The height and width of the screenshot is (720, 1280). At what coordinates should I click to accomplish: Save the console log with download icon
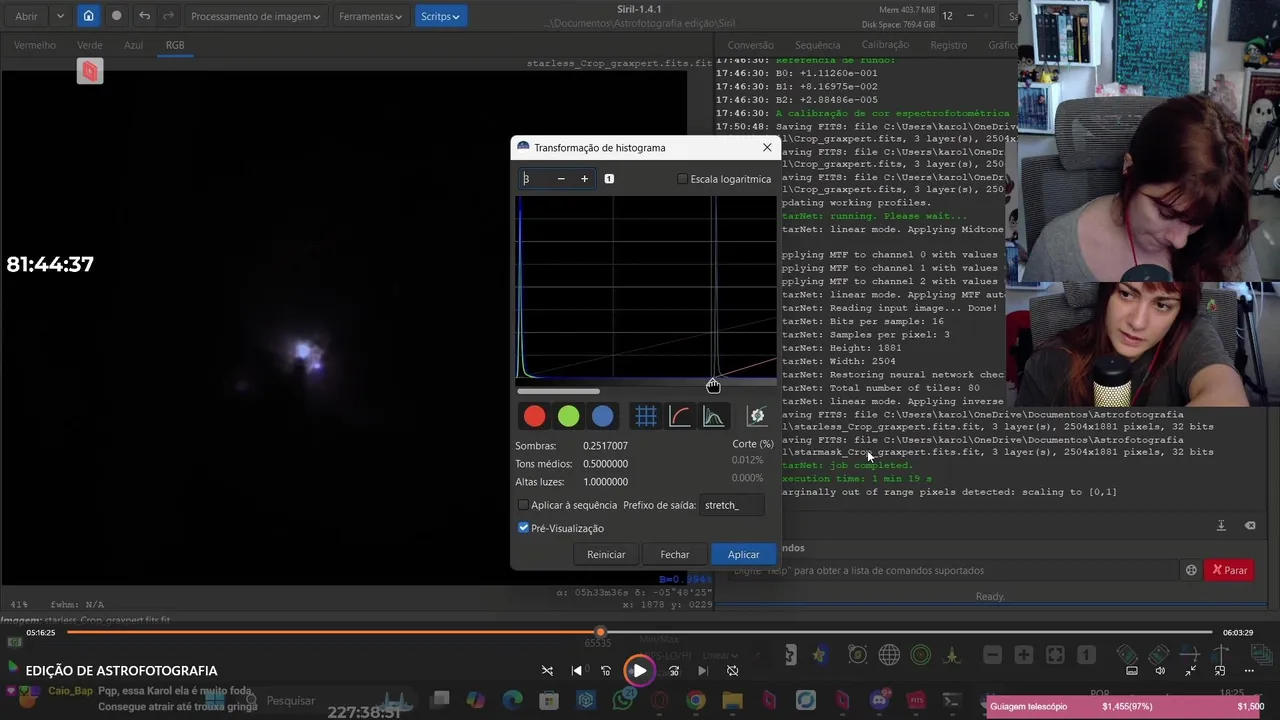coord(1221,526)
